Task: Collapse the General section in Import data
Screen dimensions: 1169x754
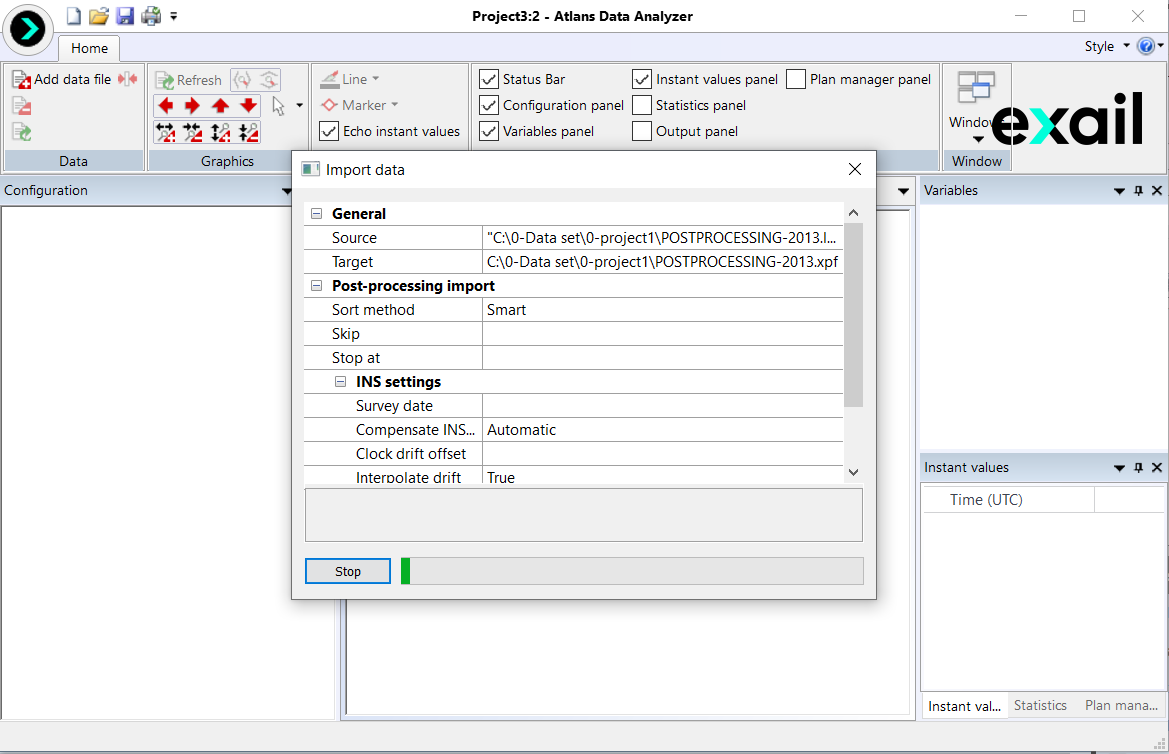Action: coord(317,214)
